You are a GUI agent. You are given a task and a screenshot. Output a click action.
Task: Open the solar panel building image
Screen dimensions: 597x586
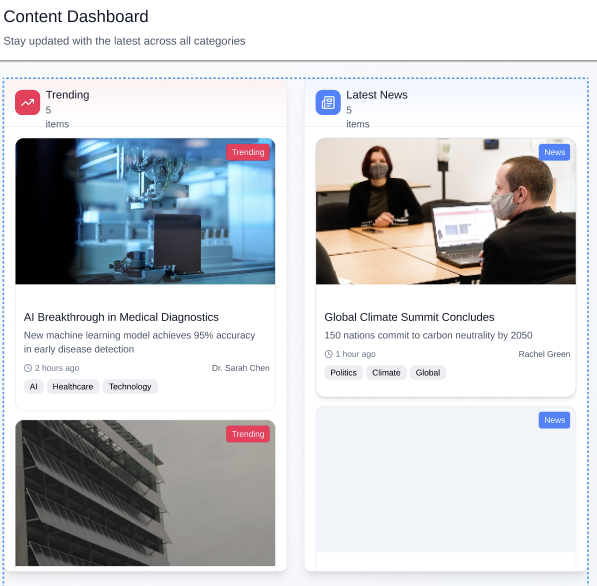pyautogui.click(x=145, y=493)
